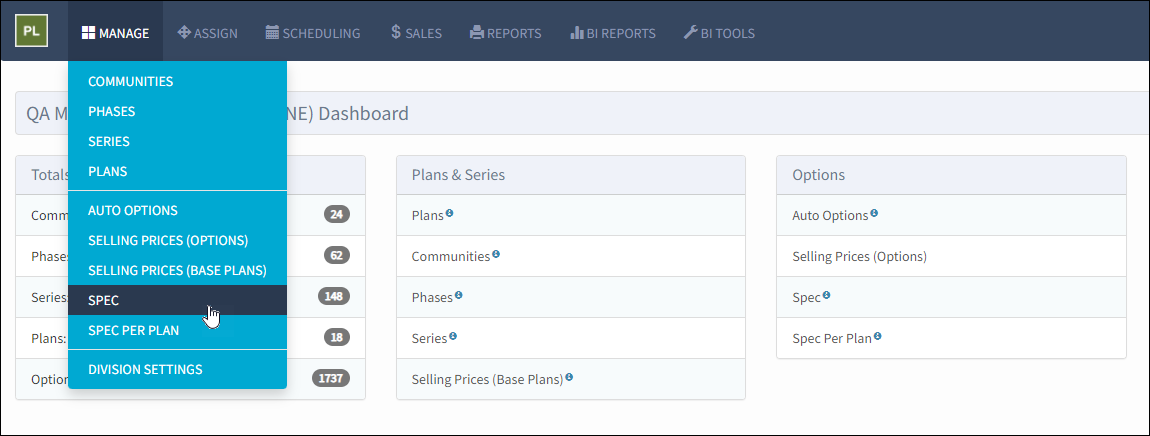Click info icon by Selling Prices (Base Plans)

click(x=569, y=377)
